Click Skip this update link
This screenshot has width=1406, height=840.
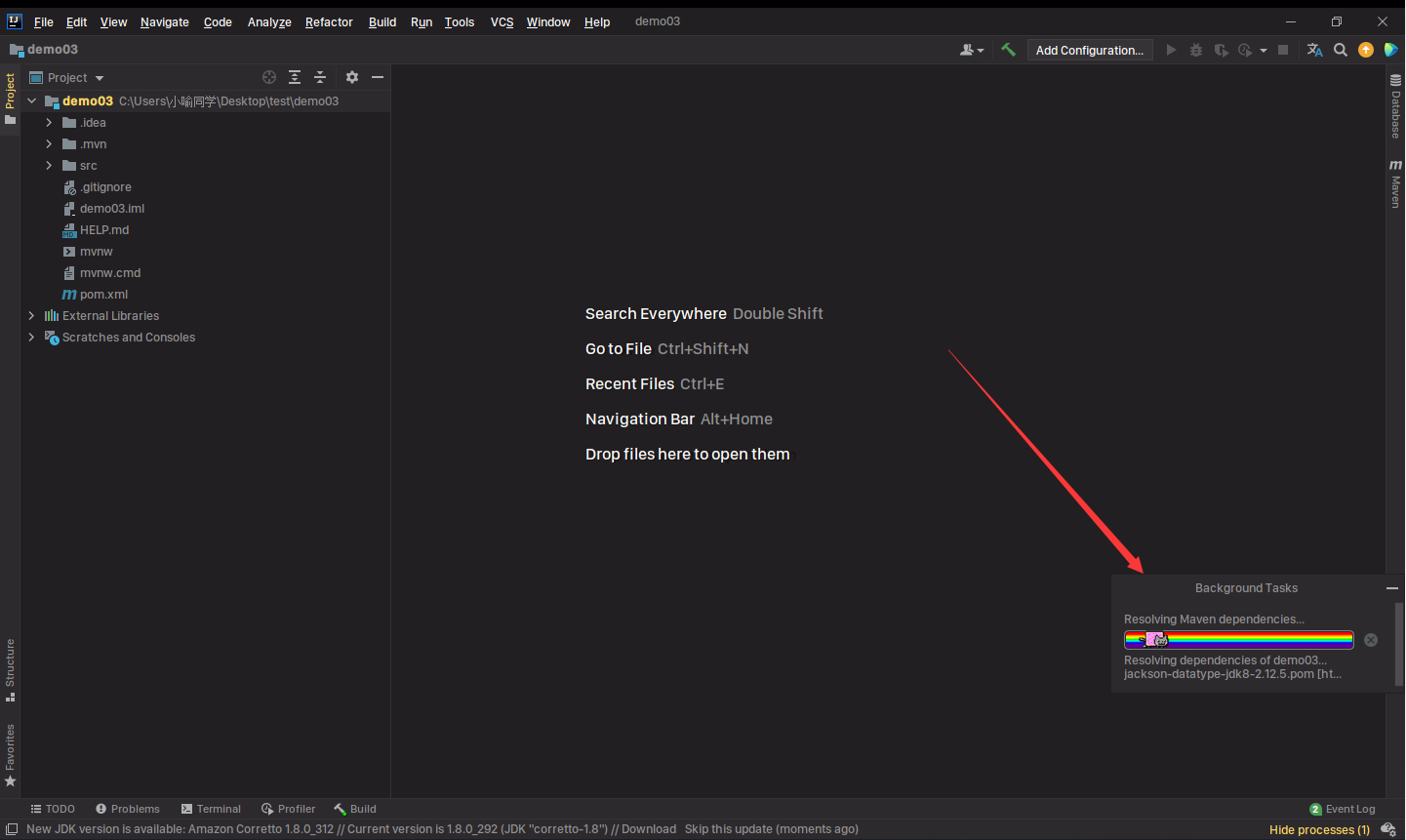(x=728, y=829)
